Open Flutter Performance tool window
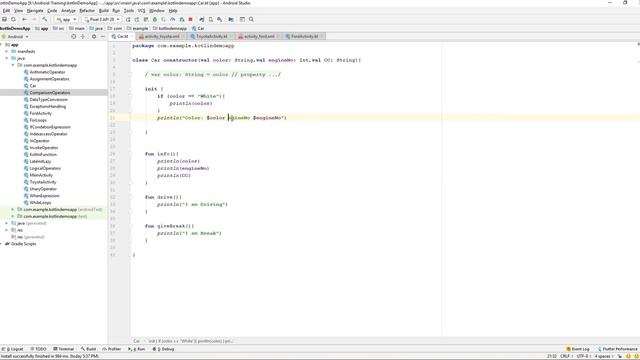This screenshot has height=360, width=640. click(x=617, y=349)
